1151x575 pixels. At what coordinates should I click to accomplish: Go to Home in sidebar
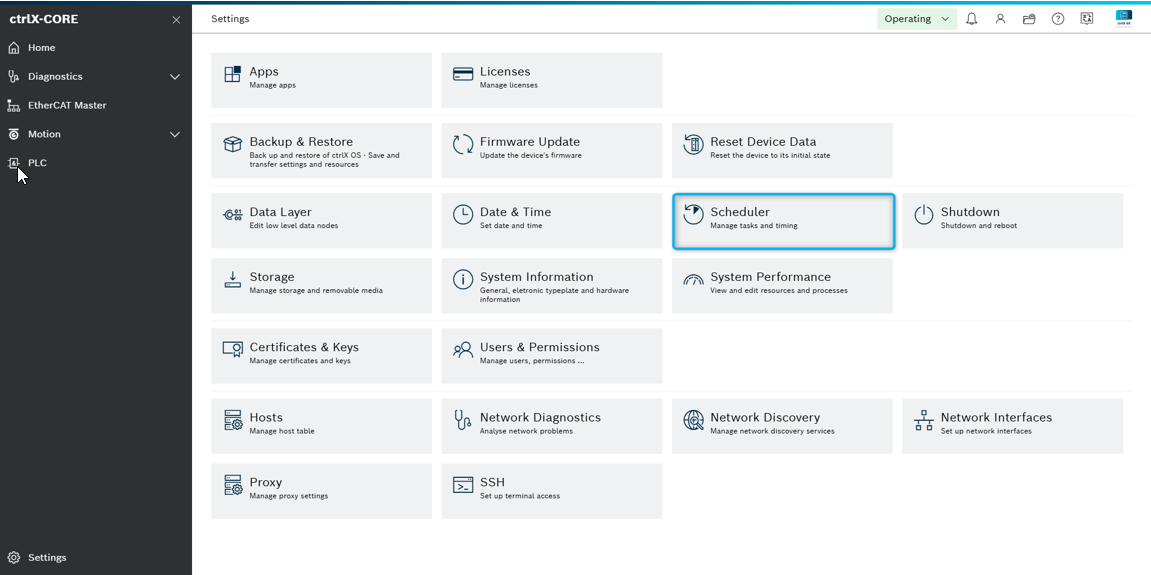pos(41,48)
